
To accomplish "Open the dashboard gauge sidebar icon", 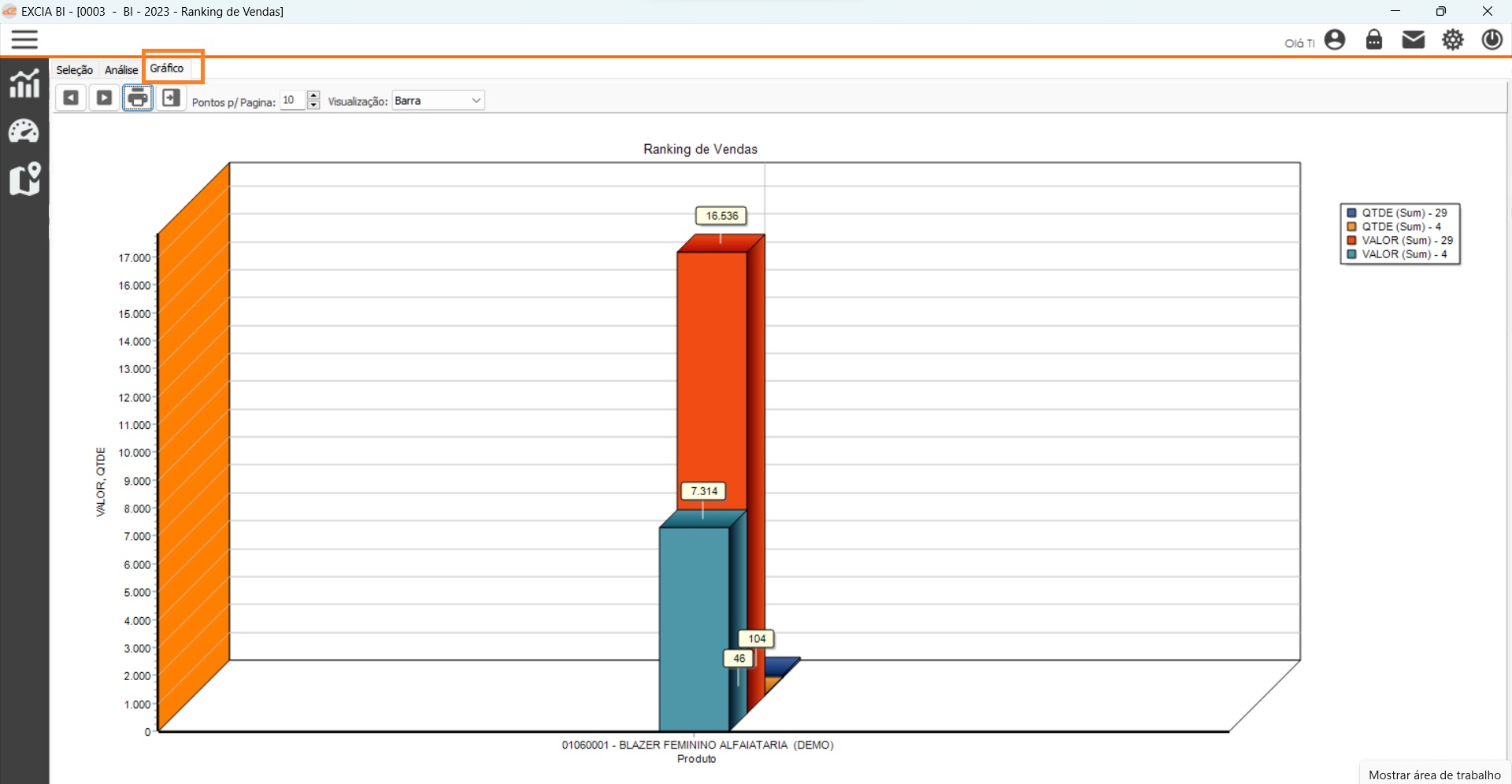I will pyautogui.click(x=24, y=131).
